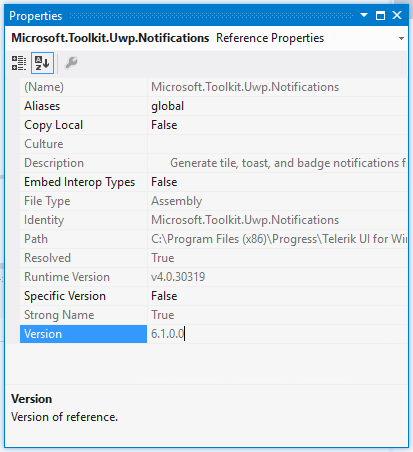Switch to Categorized property view
Viewport: 413px width, 452px height.
19,63
